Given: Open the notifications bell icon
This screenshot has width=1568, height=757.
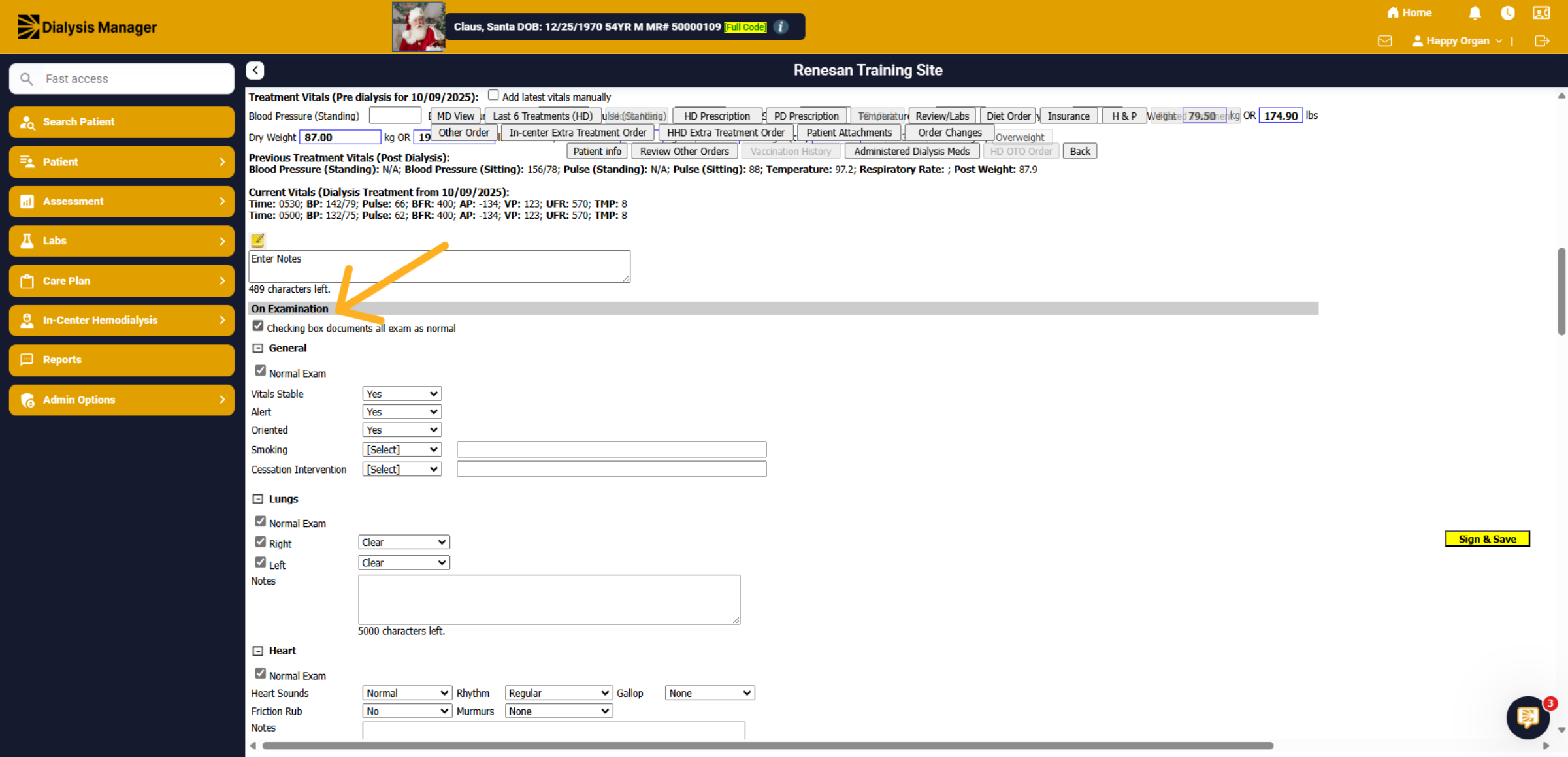Looking at the screenshot, I should coord(1475,13).
